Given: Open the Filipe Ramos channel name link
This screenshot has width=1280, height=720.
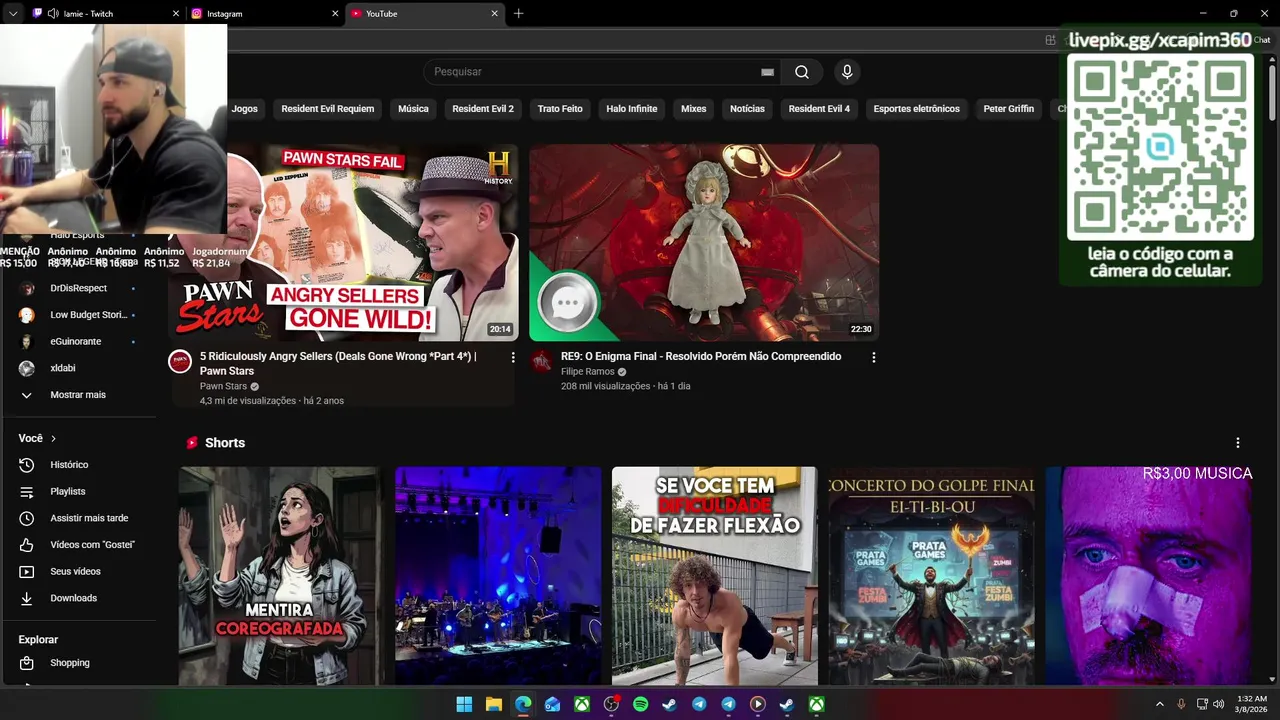Looking at the screenshot, I should (x=587, y=371).
